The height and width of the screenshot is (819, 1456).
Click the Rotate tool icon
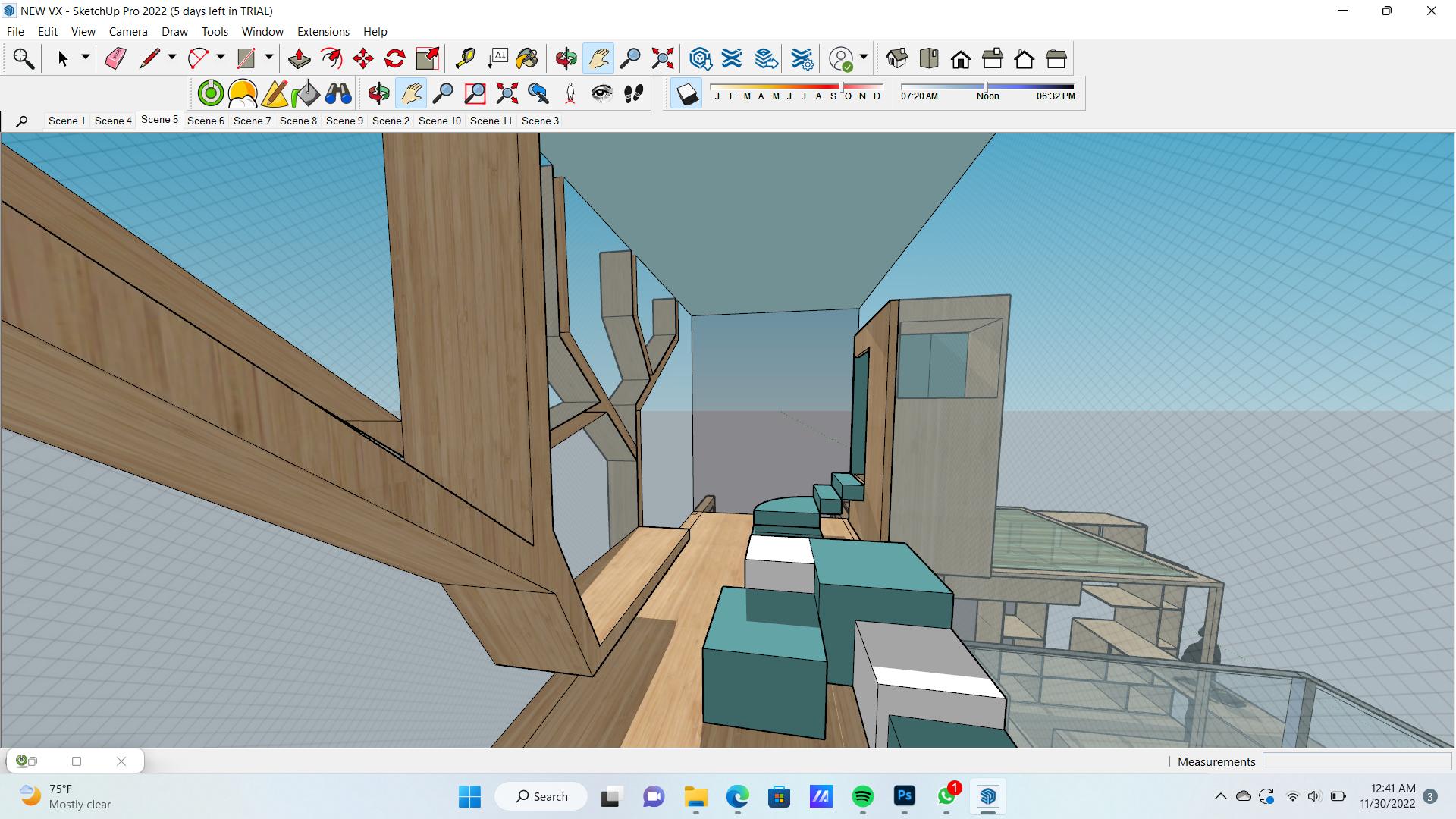point(395,58)
